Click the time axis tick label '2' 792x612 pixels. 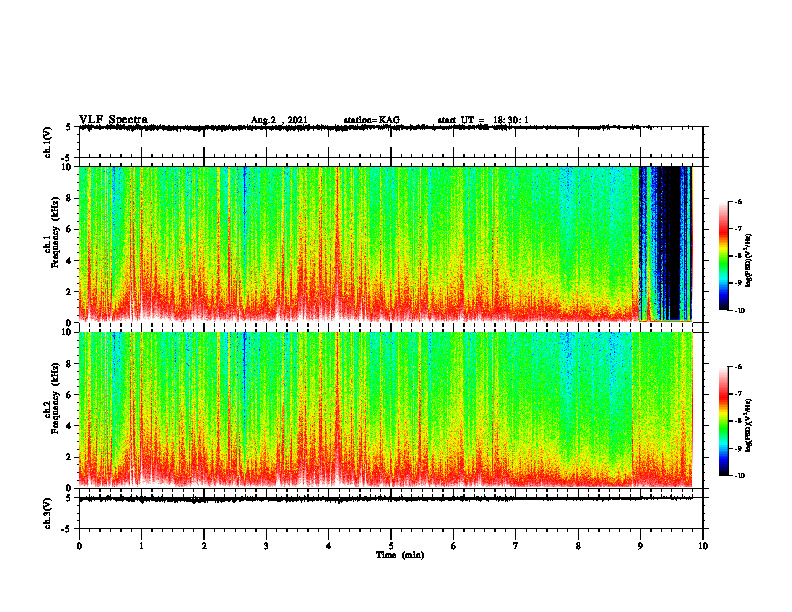click(204, 546)
